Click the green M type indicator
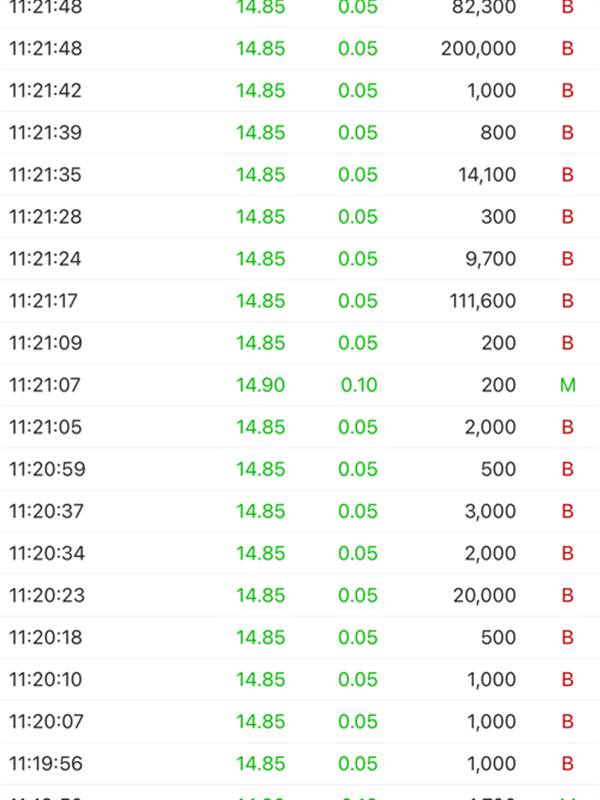Image resolution: width=600 pixels, height=800 pixels. tap(567, 384)
